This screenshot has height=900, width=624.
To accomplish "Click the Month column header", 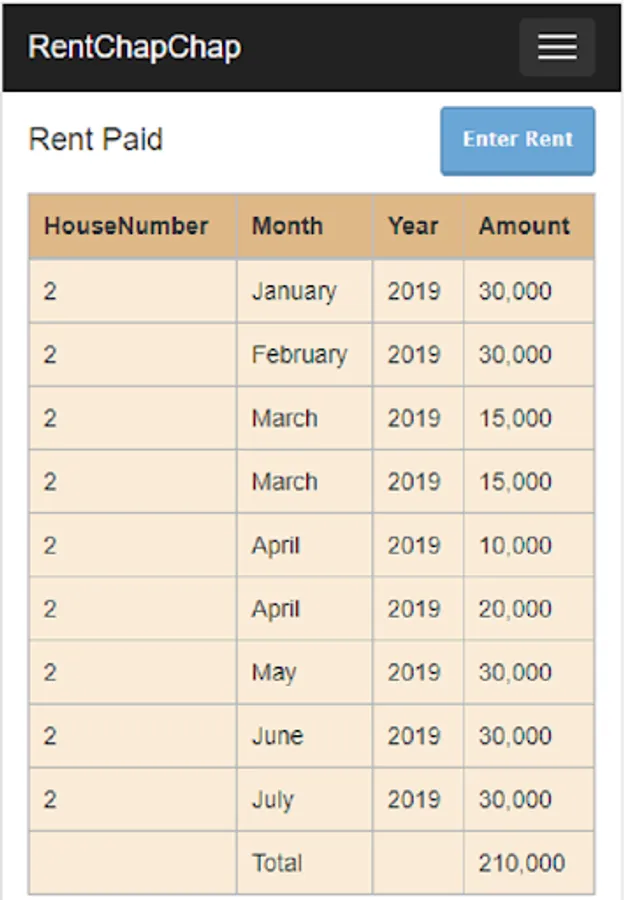I will (x=287, y=226).
